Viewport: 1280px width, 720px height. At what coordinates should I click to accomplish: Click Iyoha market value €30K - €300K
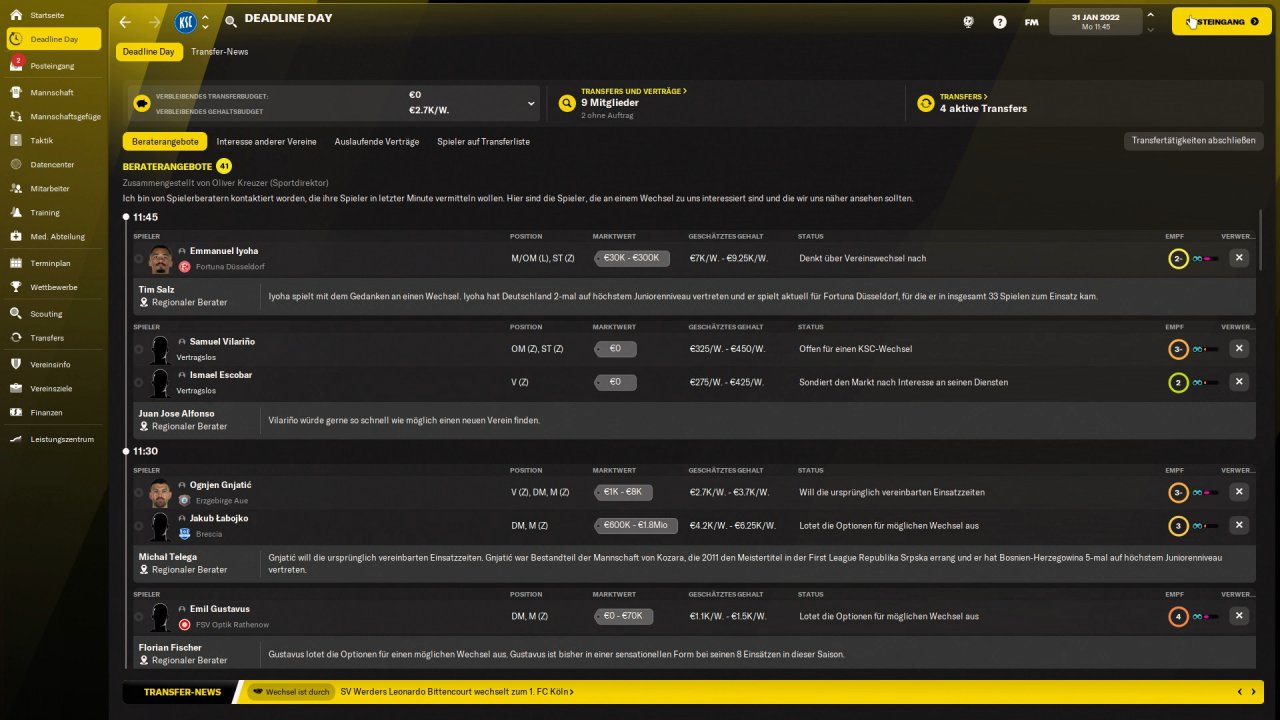(x=631, y=258)
